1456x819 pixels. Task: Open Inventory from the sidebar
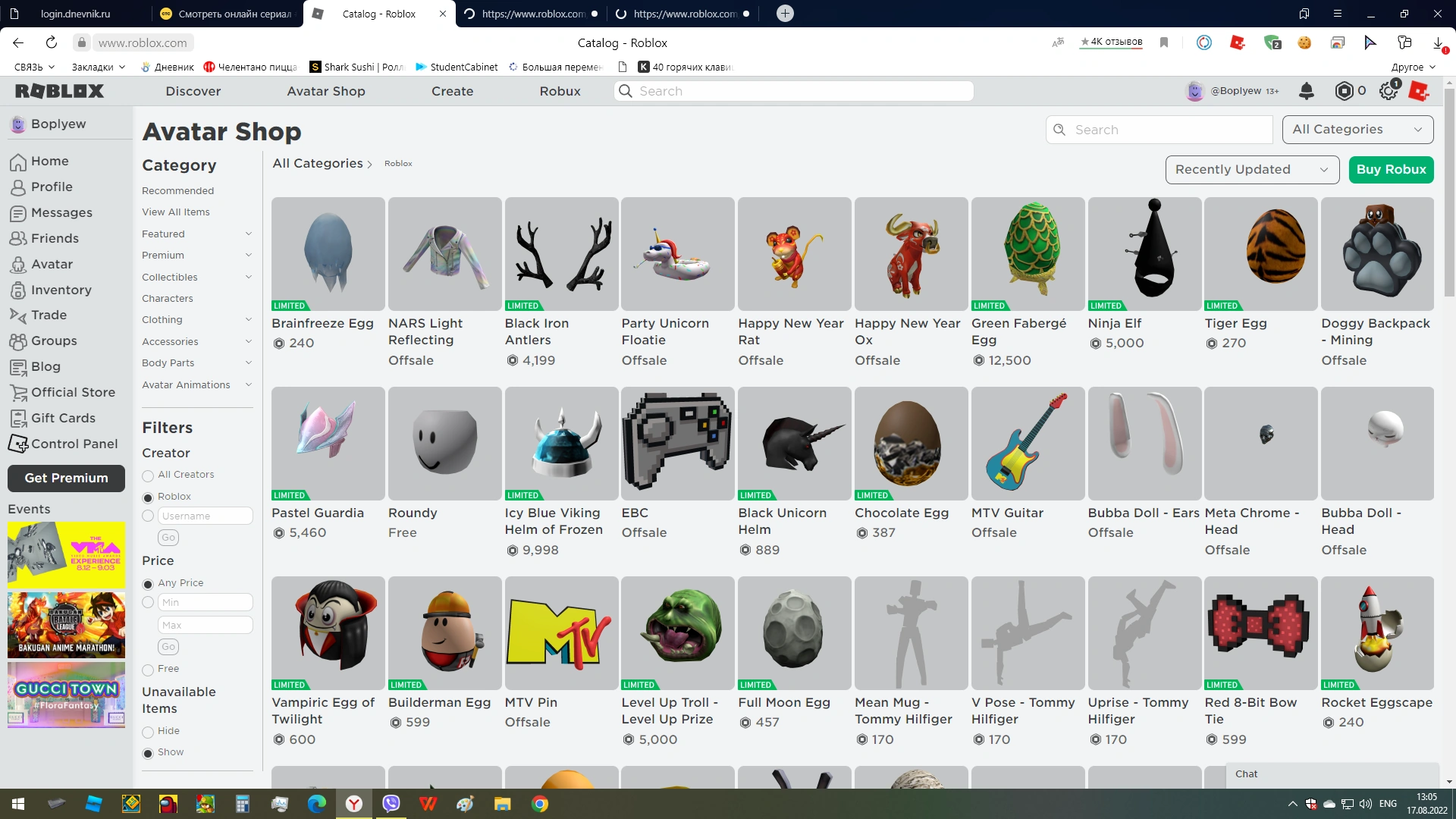click(x=61, y=290)
